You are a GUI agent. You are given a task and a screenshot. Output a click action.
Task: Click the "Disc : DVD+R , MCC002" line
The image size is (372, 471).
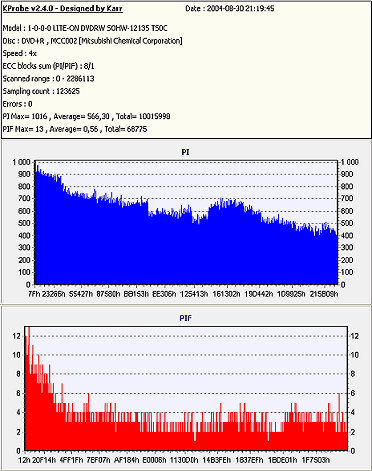tap(92, 41)
